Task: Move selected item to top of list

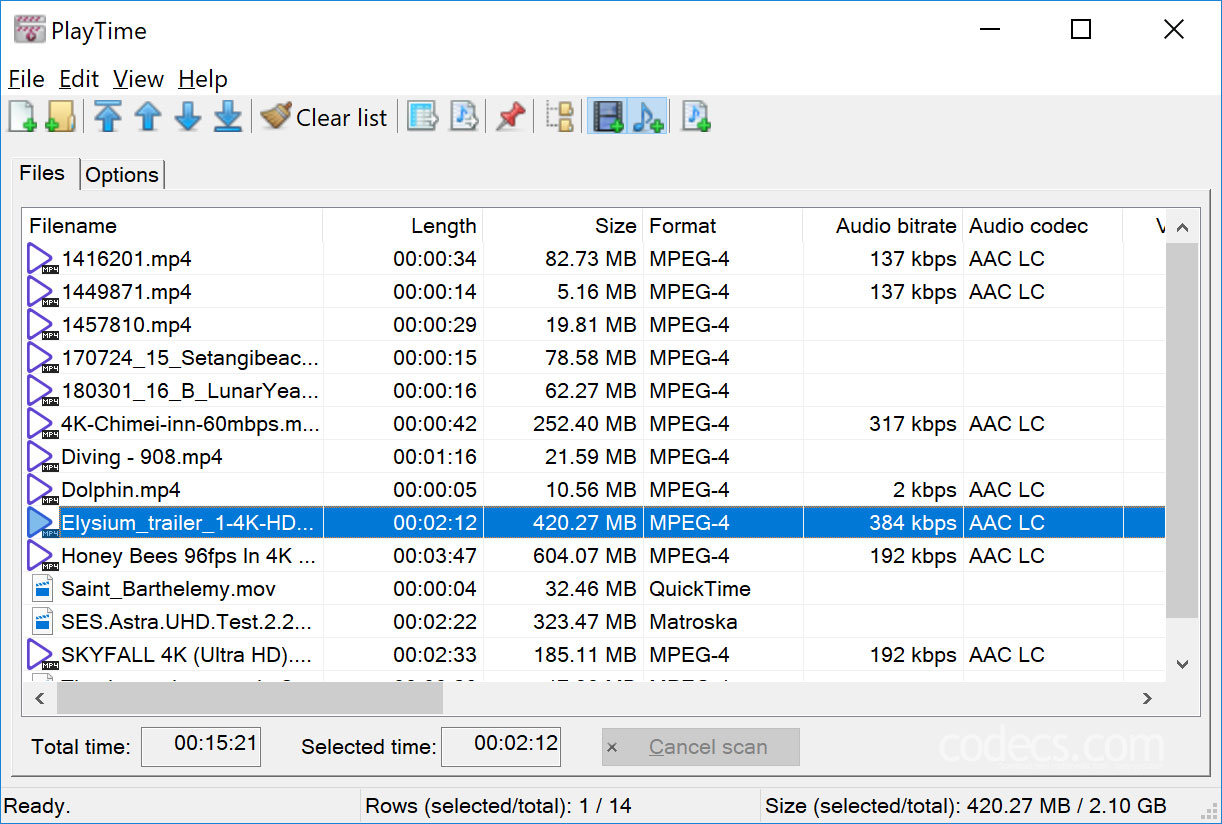Action: (x=108, y=117)
